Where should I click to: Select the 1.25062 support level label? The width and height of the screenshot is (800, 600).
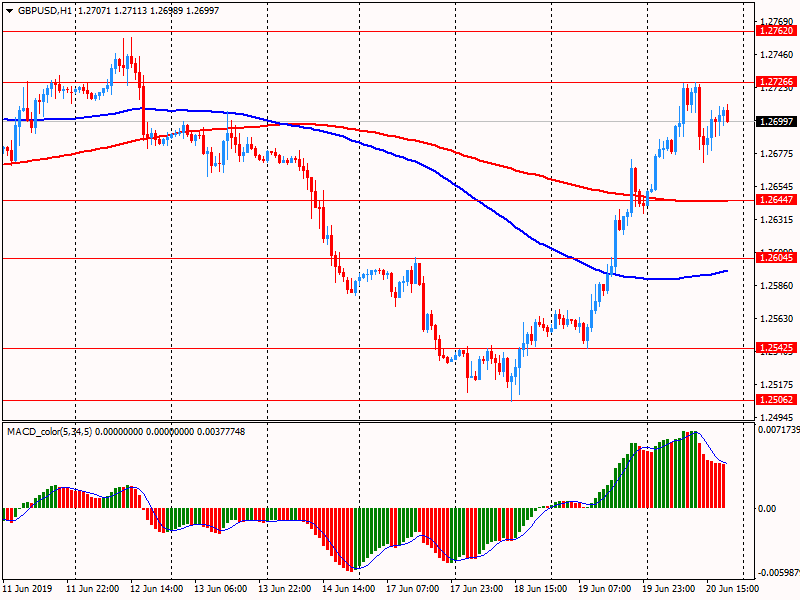tap(776, 400)
